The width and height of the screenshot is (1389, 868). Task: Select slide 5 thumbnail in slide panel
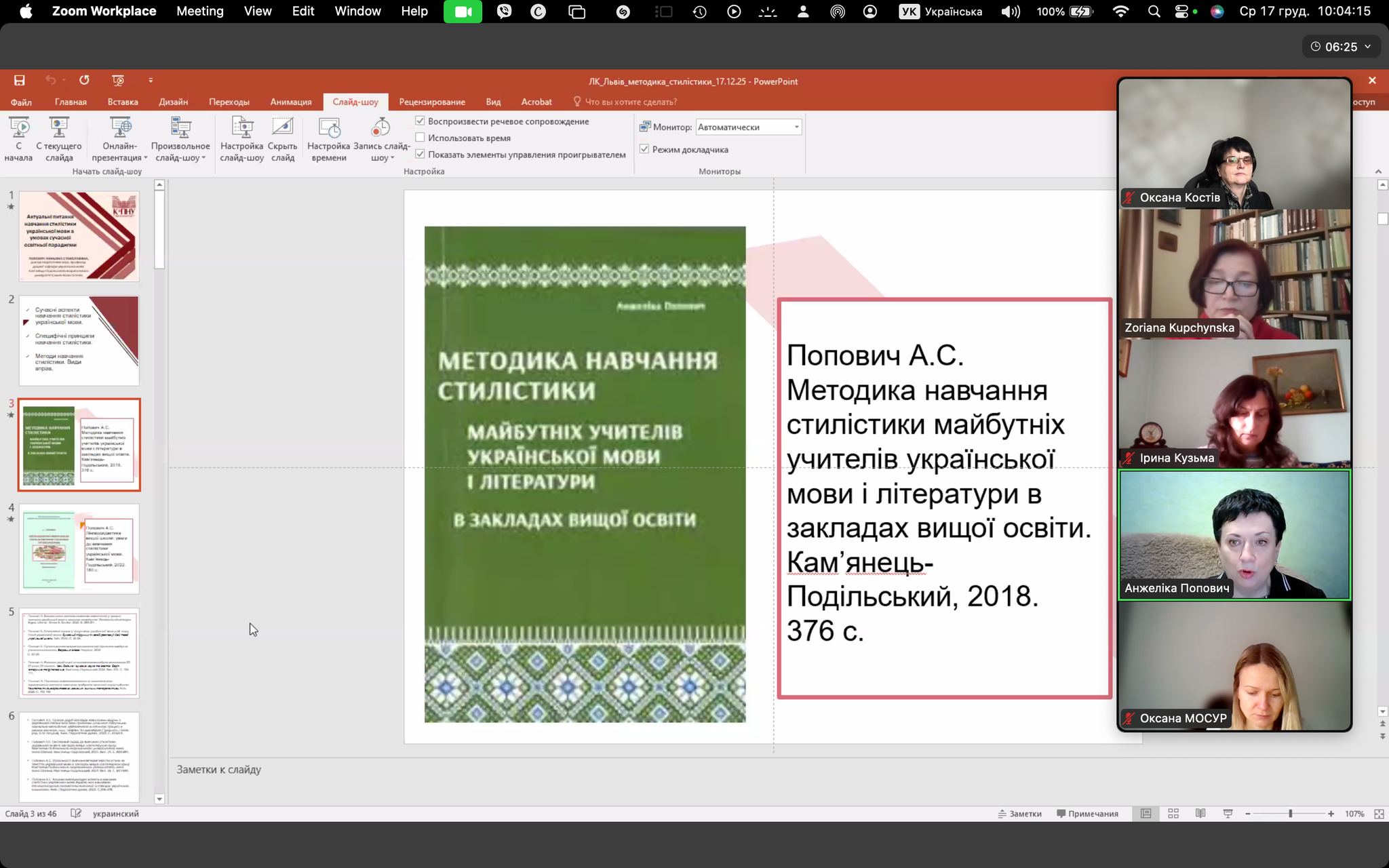pyautogui.click(x=79, y=653)
